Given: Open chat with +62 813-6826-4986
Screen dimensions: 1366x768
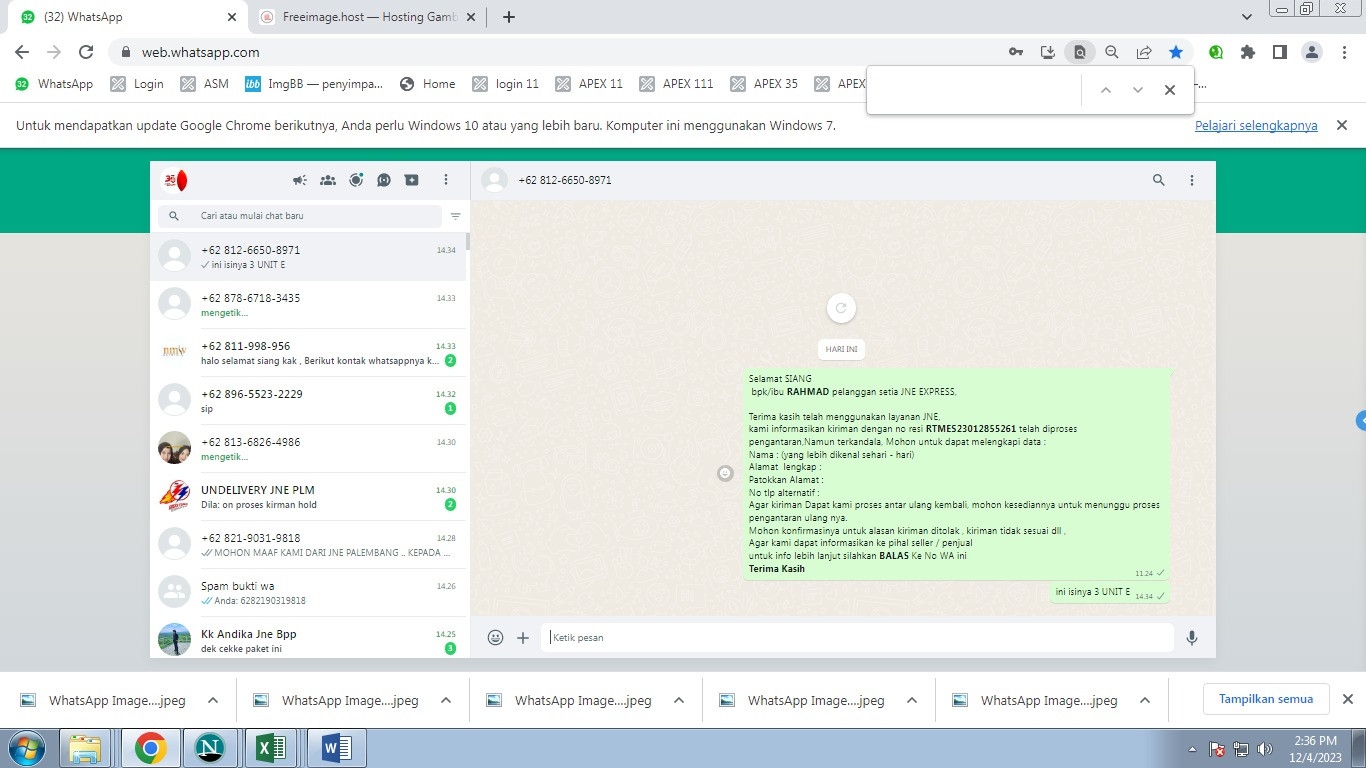Looking at the screenshot, I should tap(308, 448).
